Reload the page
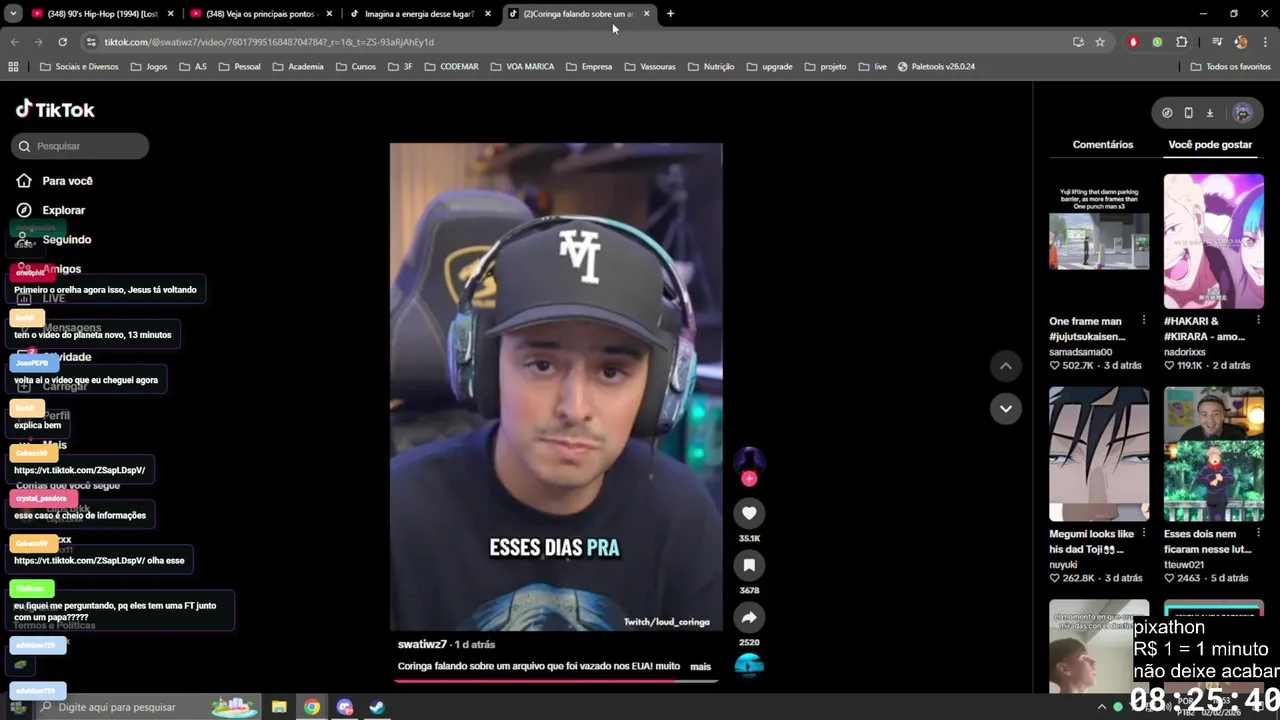 click(x=62, y=42)
